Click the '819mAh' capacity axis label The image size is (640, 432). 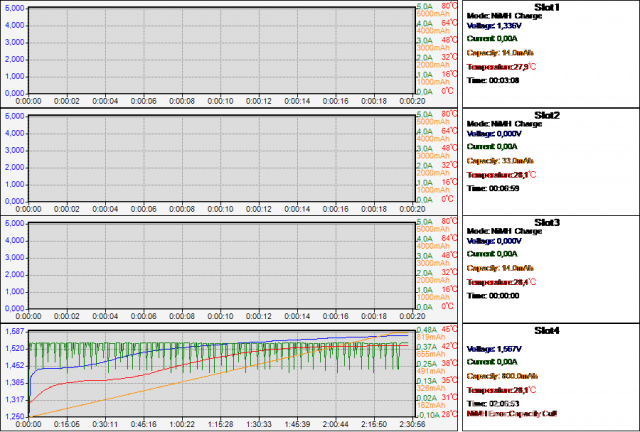tap(430, 337)
